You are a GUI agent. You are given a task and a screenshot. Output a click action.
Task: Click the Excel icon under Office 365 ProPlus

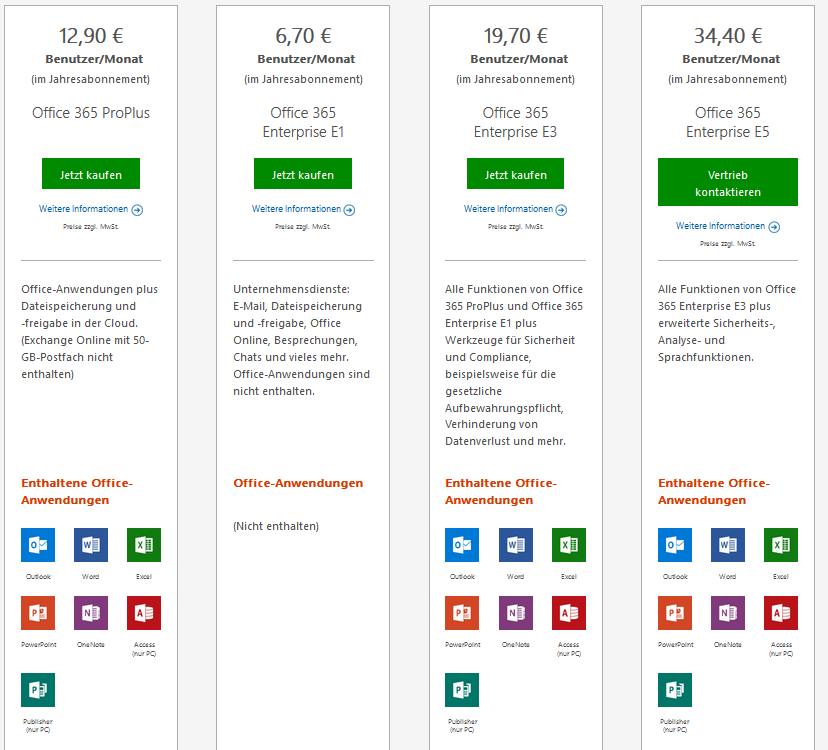pyautogui.click(x=144, y=545)
